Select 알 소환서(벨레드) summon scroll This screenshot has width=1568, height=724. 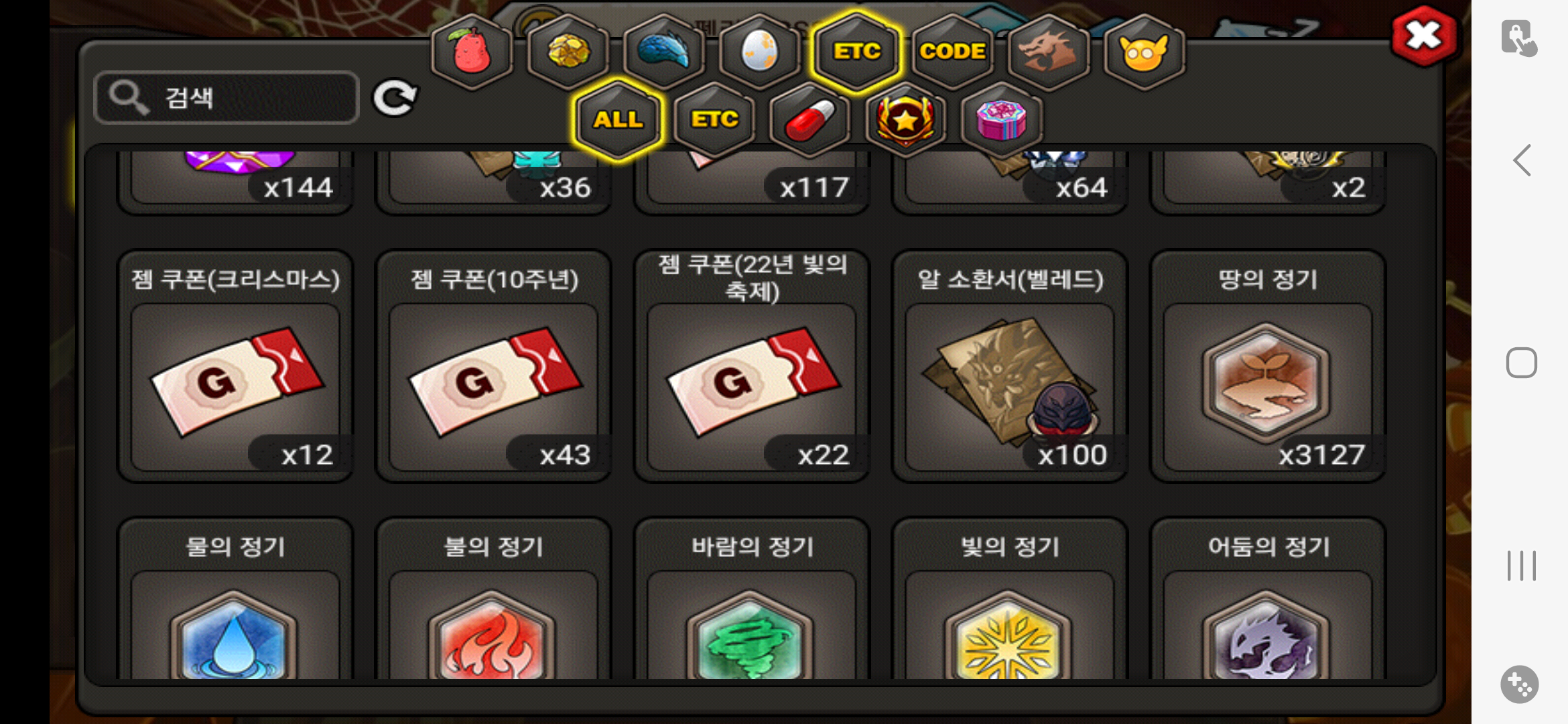[x=1009, y=365]
